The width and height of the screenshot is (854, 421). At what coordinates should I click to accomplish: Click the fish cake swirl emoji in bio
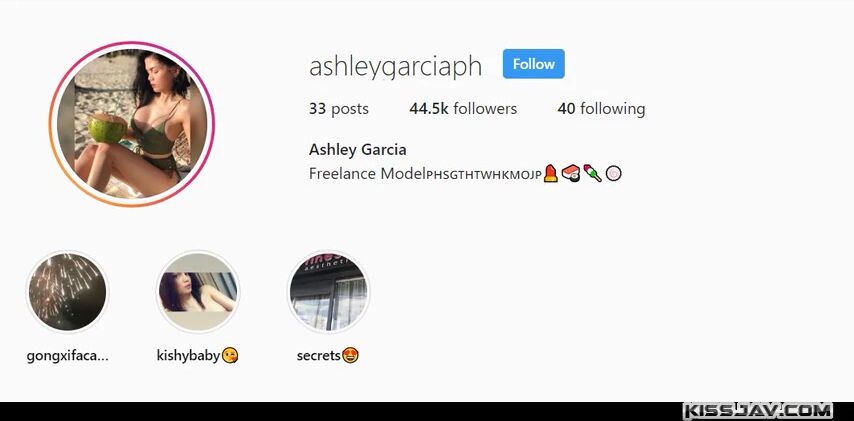pos(613,174)
